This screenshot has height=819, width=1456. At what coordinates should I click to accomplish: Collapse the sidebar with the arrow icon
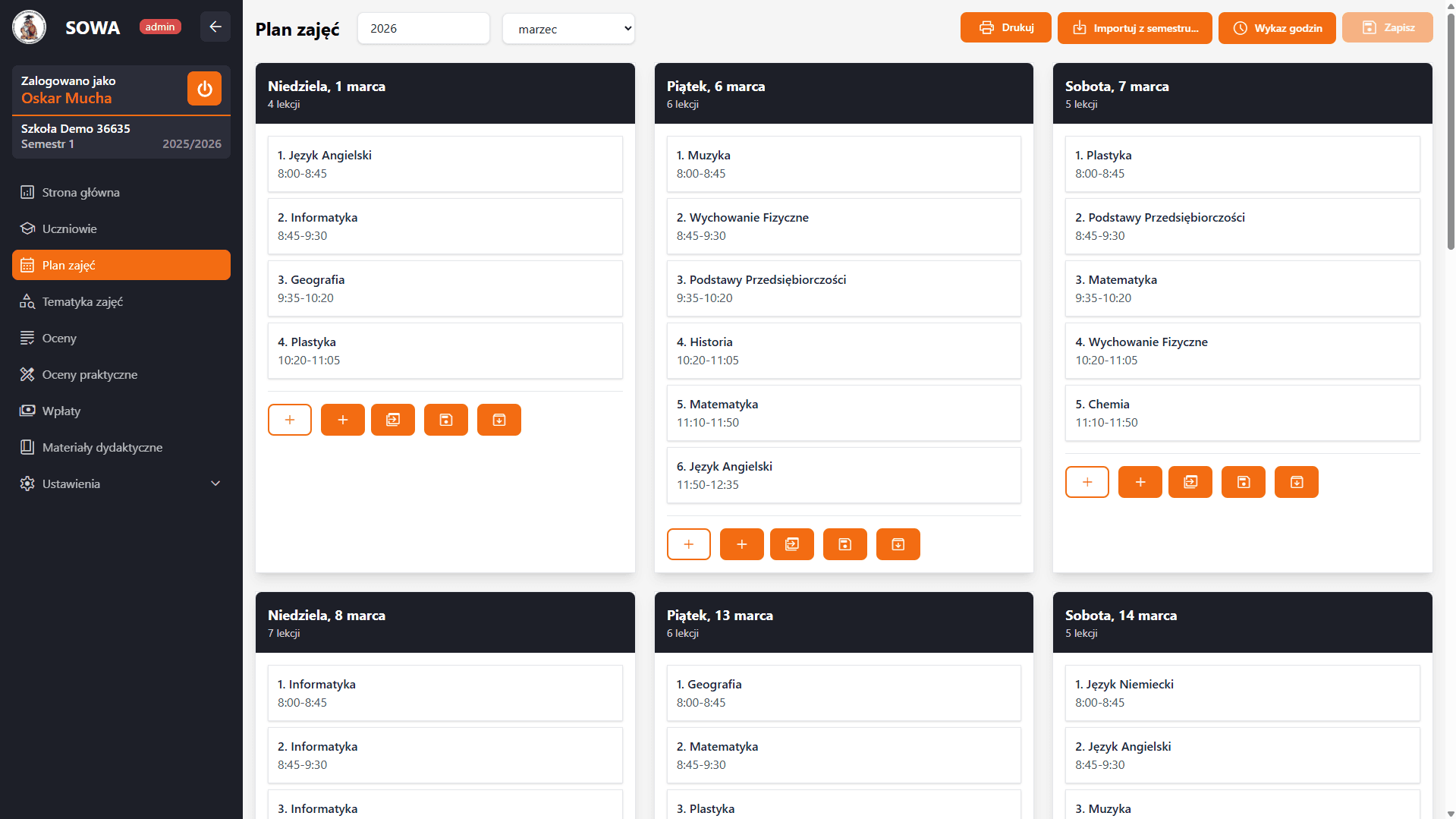215,27
